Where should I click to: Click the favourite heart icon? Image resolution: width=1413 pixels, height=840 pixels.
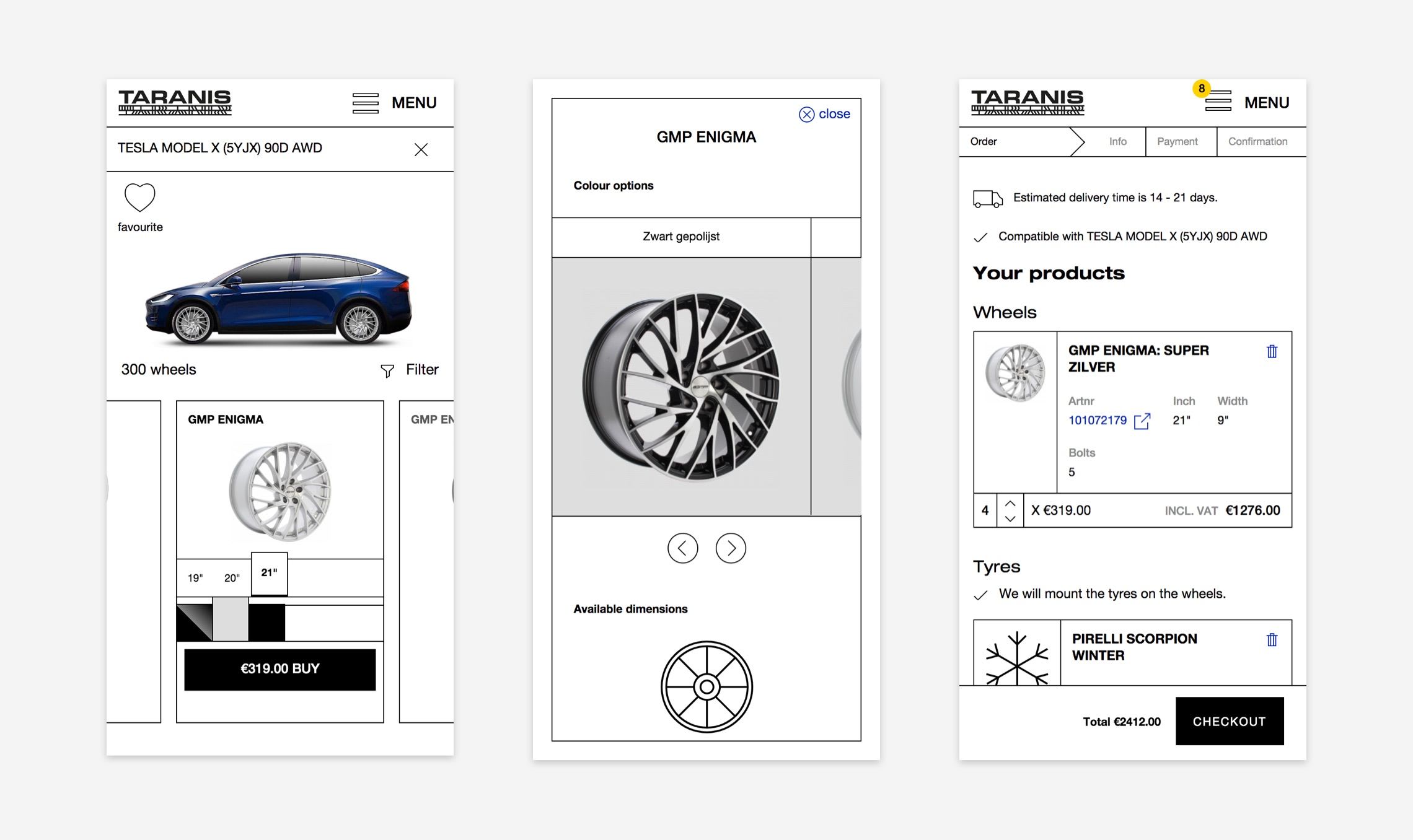(139, 198)
